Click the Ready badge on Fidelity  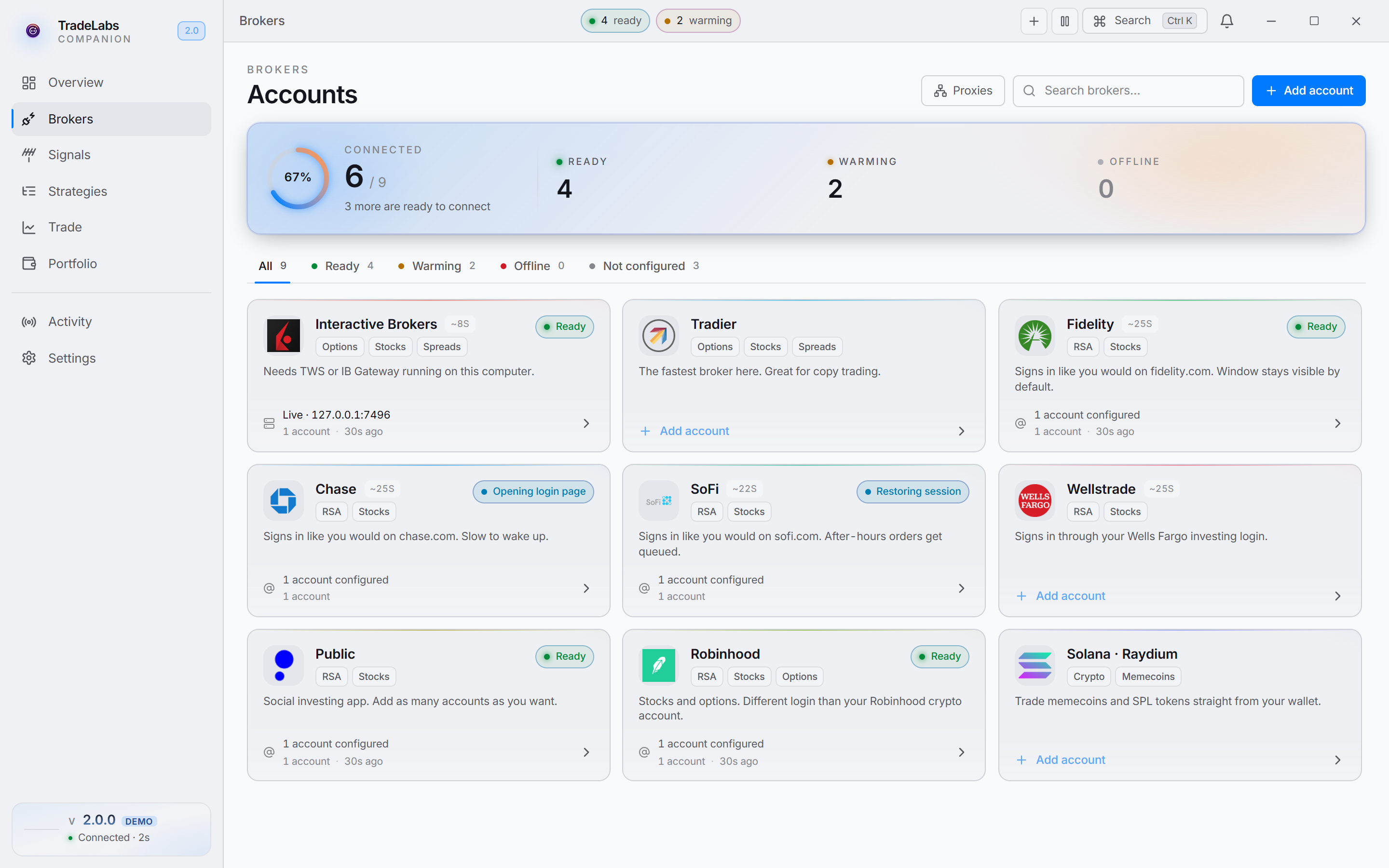1316,326
